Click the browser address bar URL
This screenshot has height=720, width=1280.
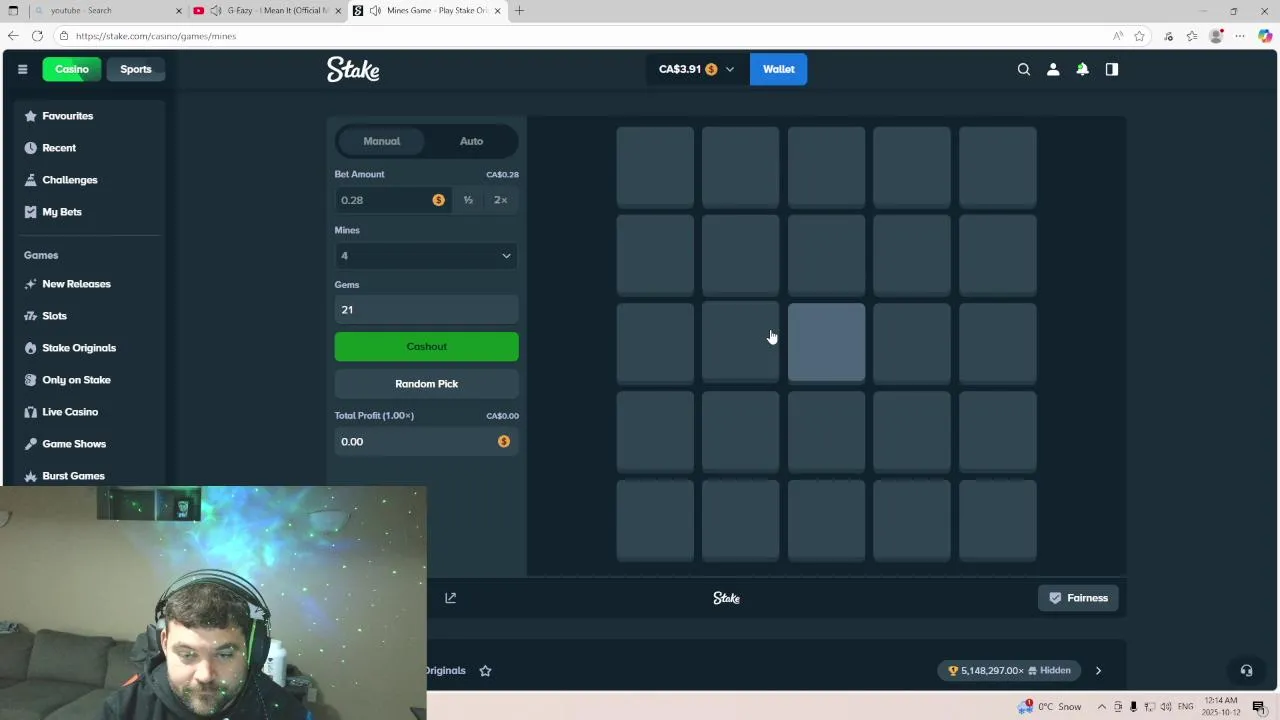click(x=156, y=36)
